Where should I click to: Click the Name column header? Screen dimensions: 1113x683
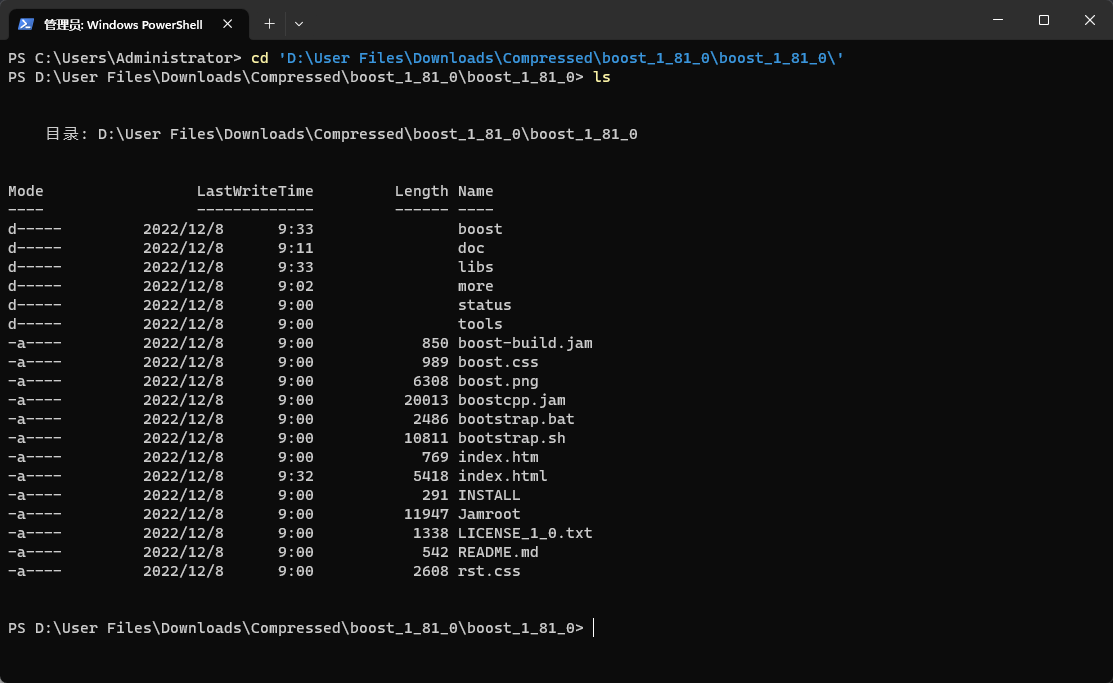click(475, 191)
